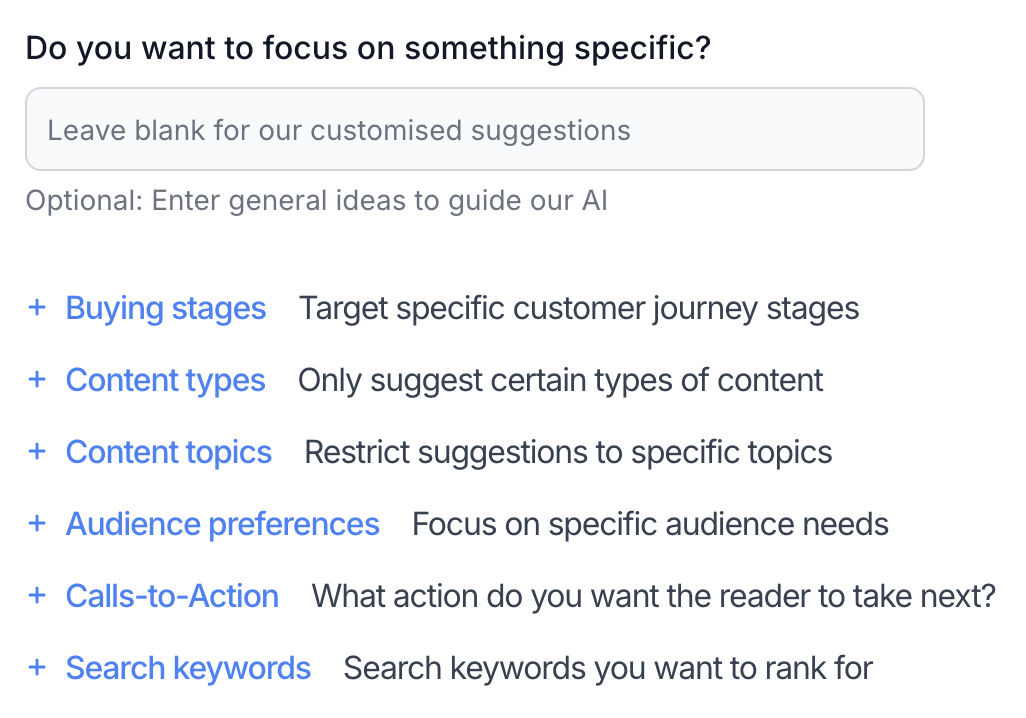Click the plus icon beside Content types
Viewport: 1026px width, 718px height.
coord(37,380)
